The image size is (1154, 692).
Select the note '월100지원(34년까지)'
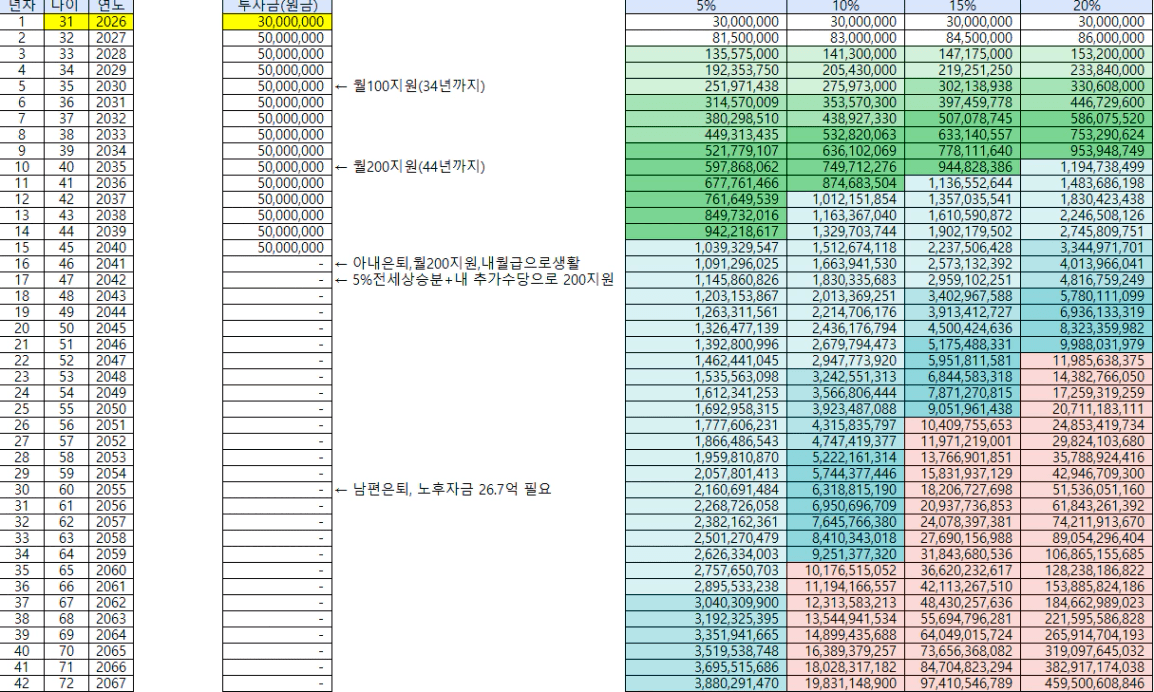419,86
